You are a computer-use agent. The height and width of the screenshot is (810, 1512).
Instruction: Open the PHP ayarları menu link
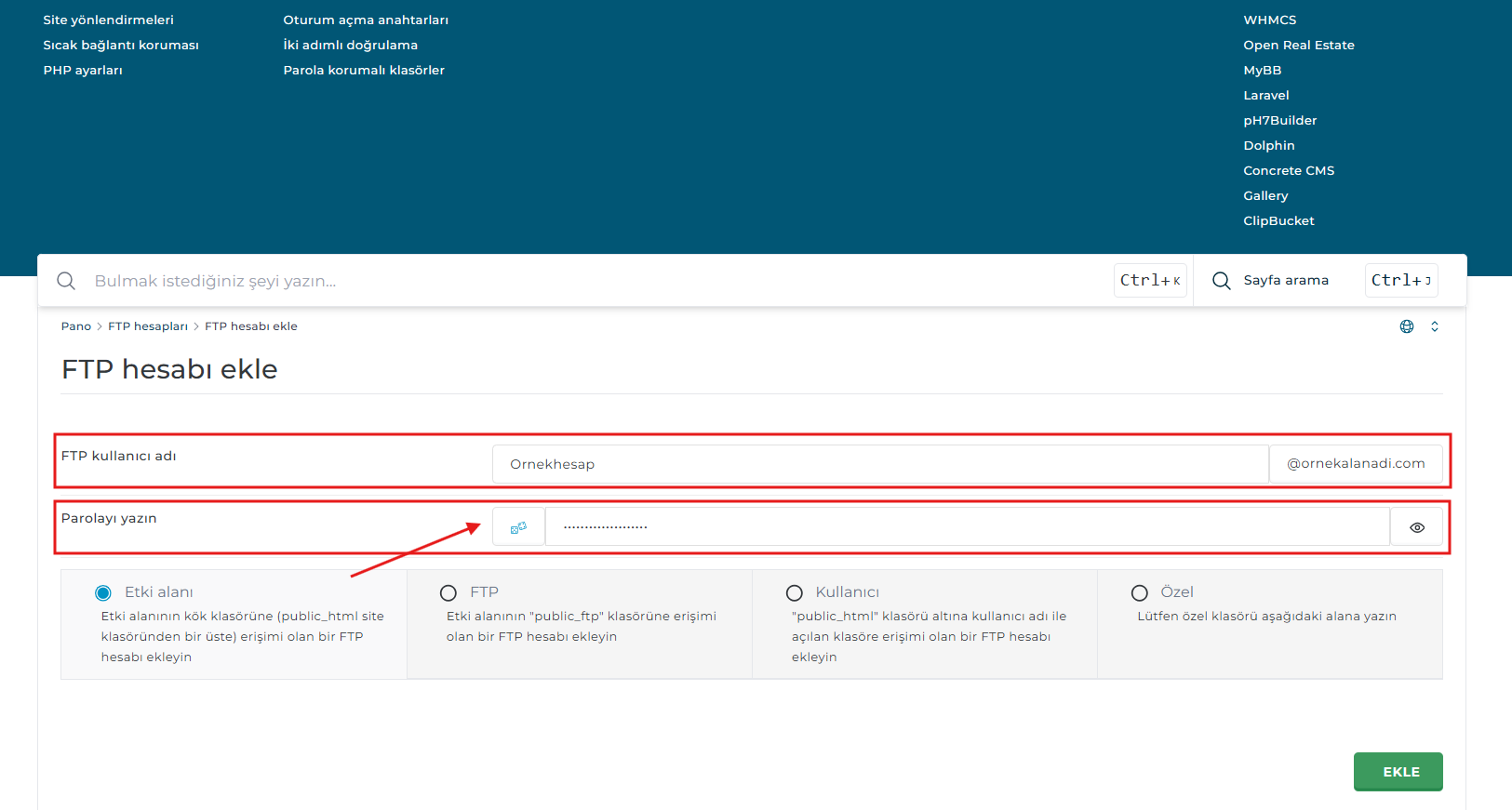coord(83,71)
